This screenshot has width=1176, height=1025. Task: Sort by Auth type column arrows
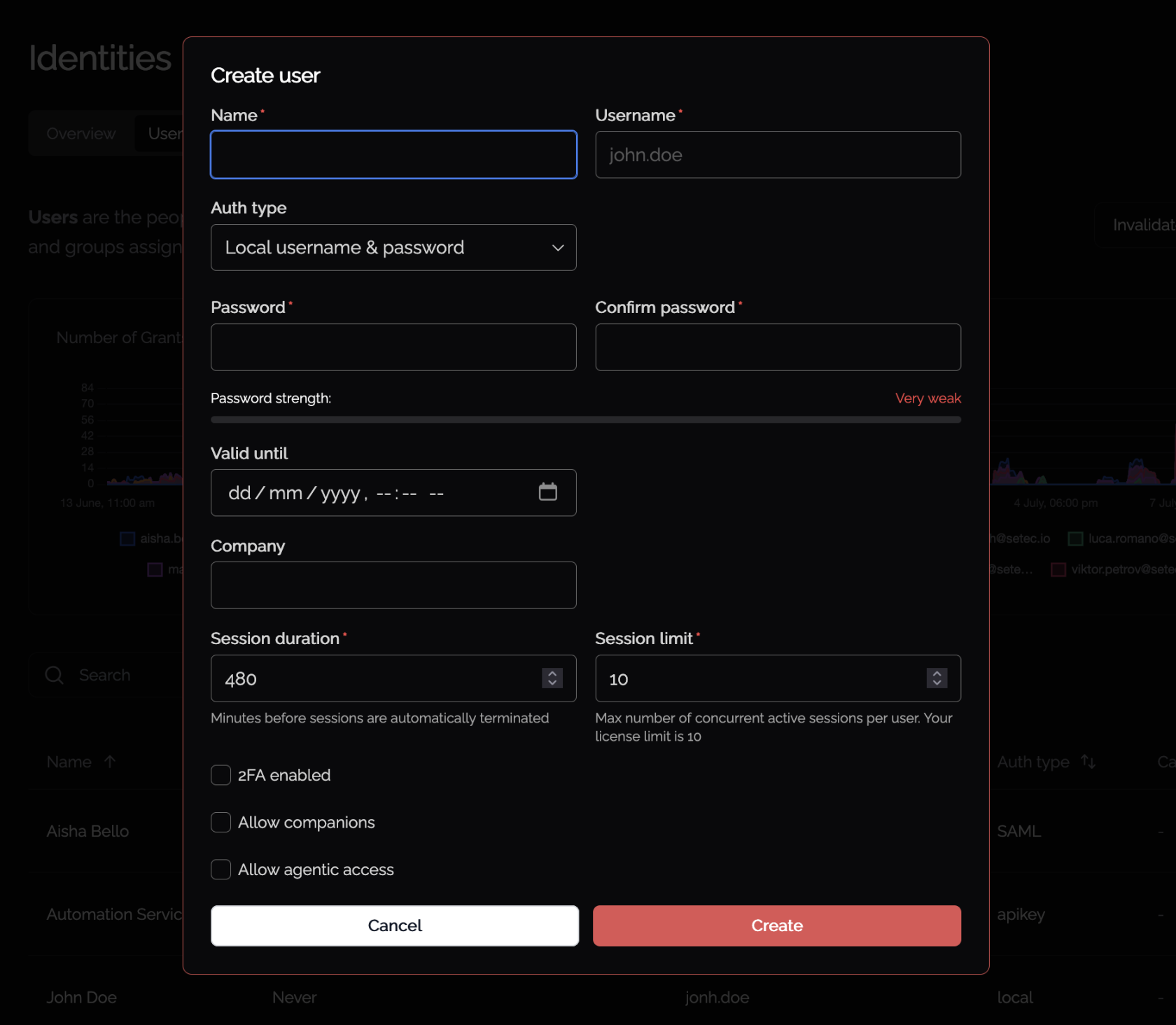(x=1088, y=761)
